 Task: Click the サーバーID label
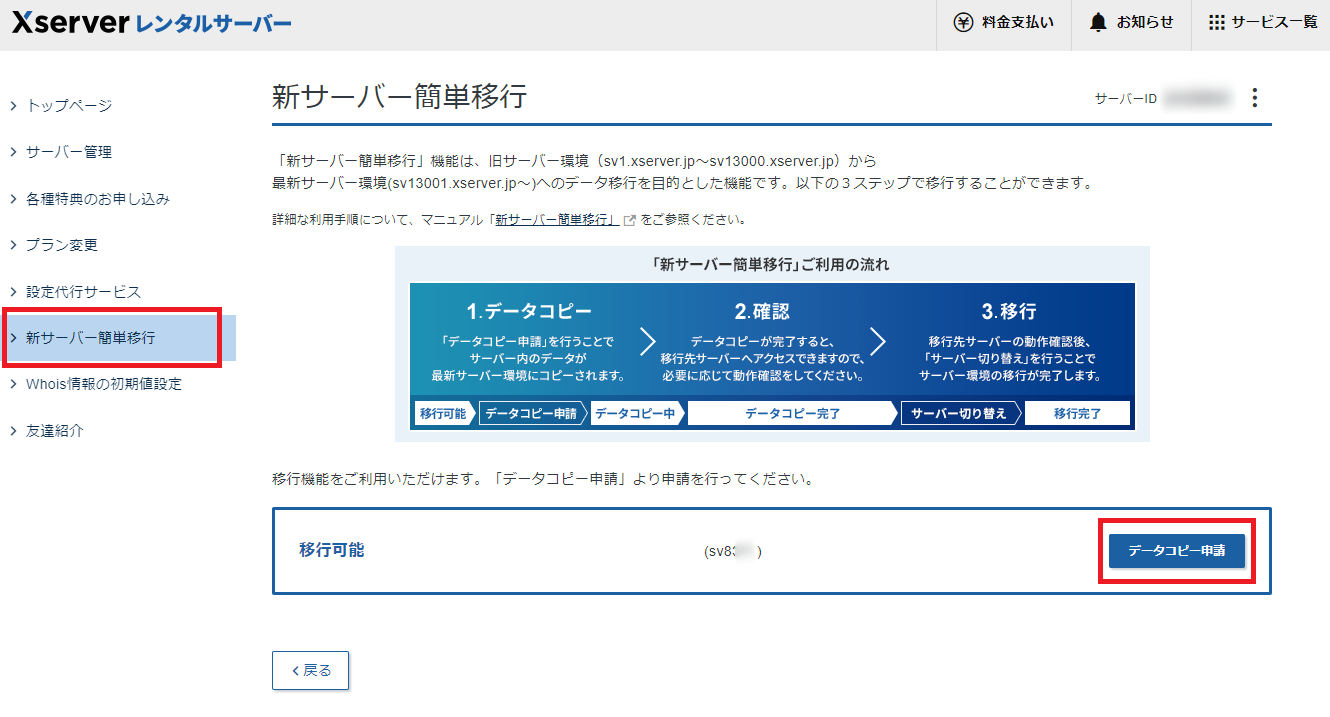coord(1126,99)
